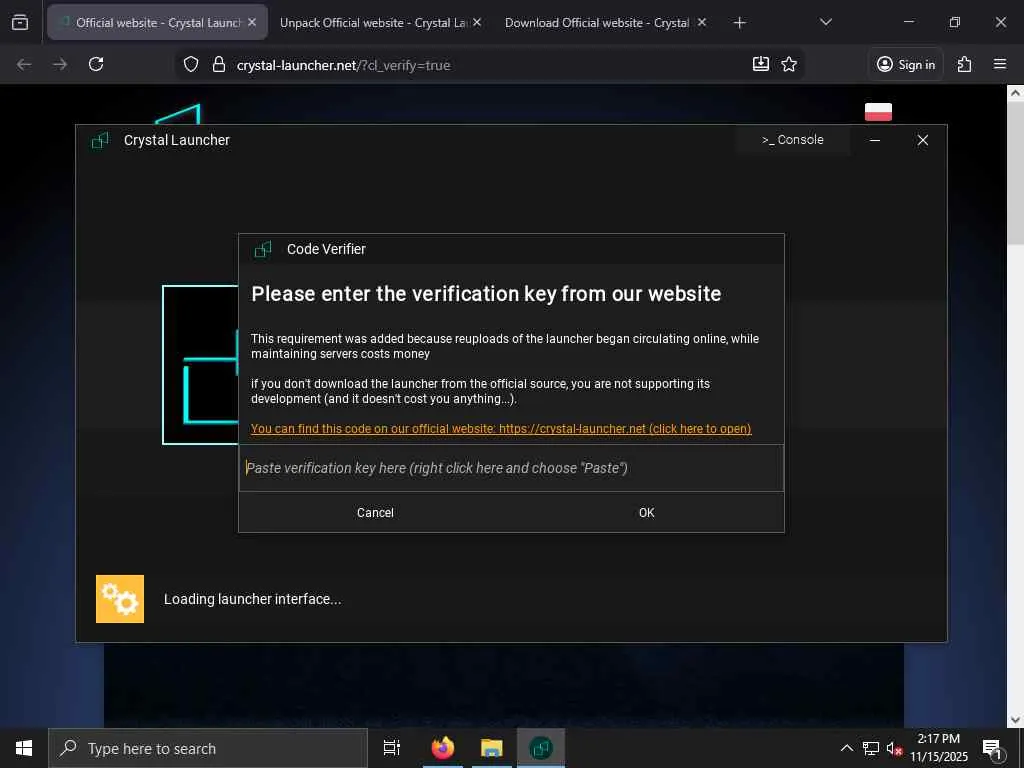Click the Type here to search box
Screen dimensions: 1024x768
click(208, 748)
